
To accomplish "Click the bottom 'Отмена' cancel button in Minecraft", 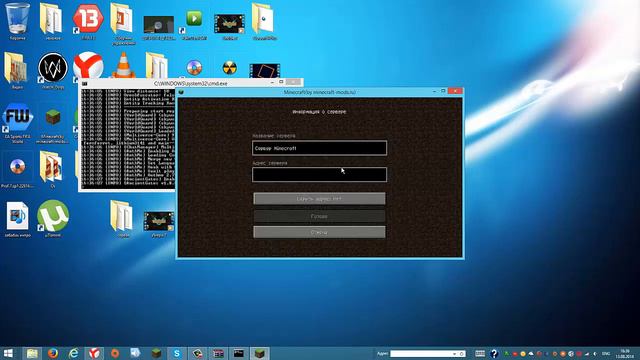I will [x=319, y=232].
